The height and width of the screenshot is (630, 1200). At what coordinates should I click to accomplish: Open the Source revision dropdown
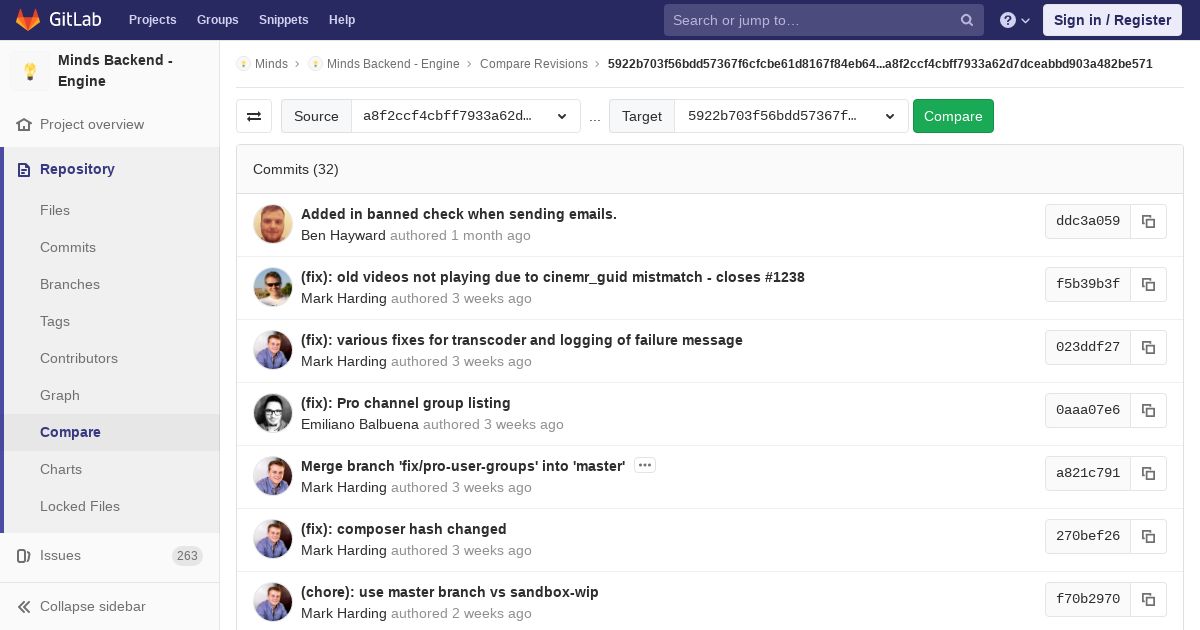pos(466,116)
